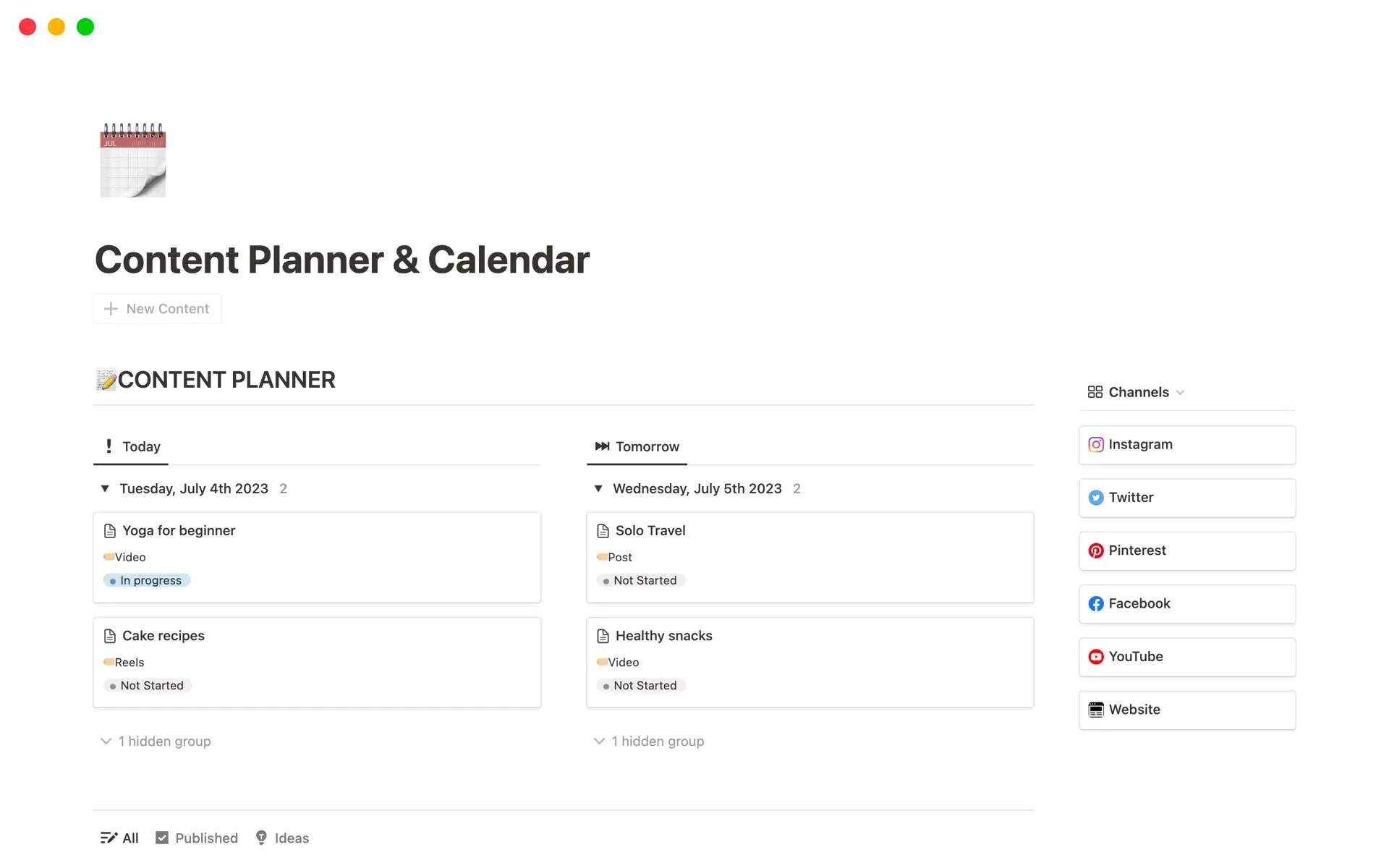
Task: Toggle the In progress status on Yoga for beginner
Action: (146, 580)
